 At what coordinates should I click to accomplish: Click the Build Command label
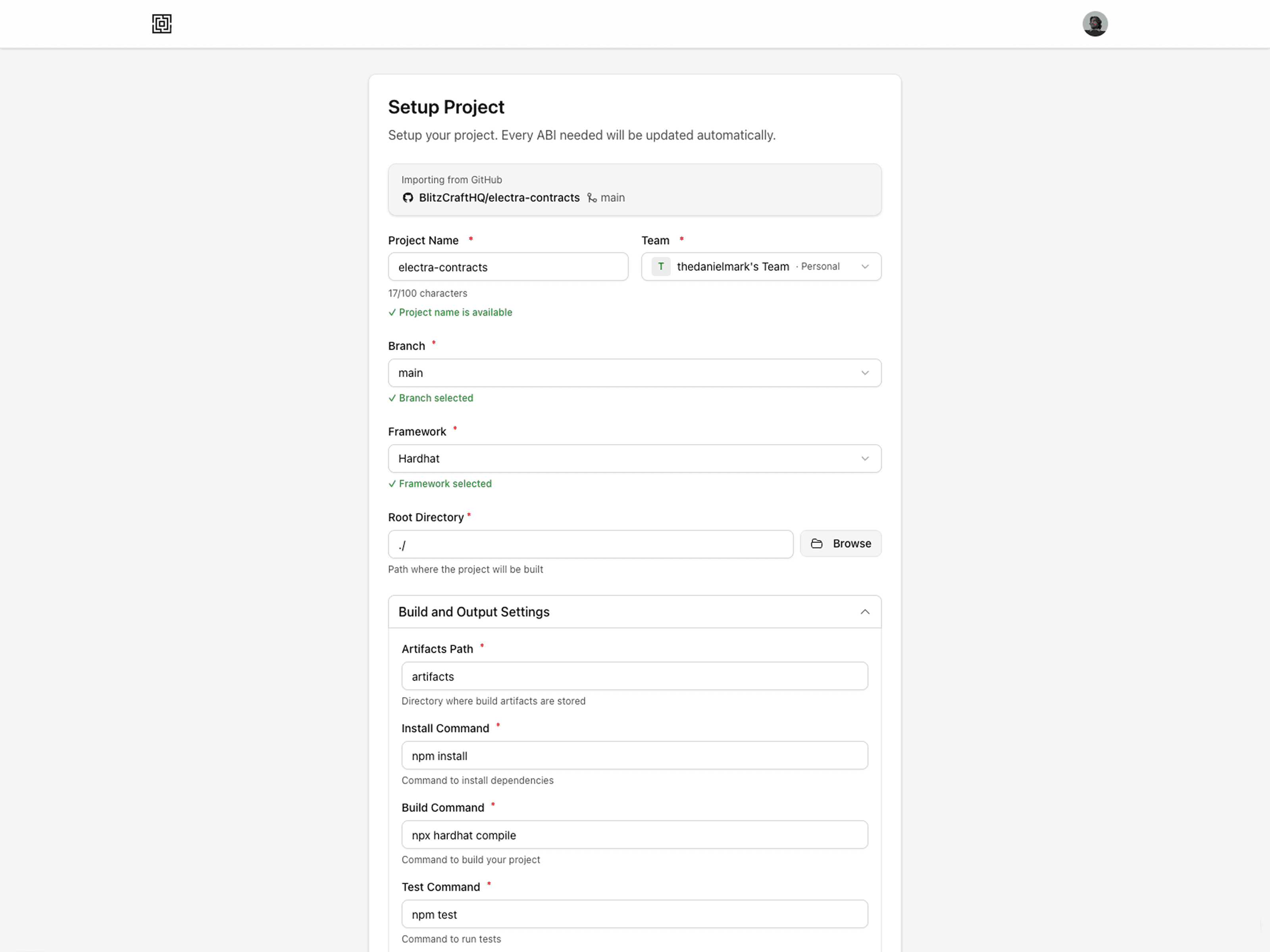[x=443, y=807]
